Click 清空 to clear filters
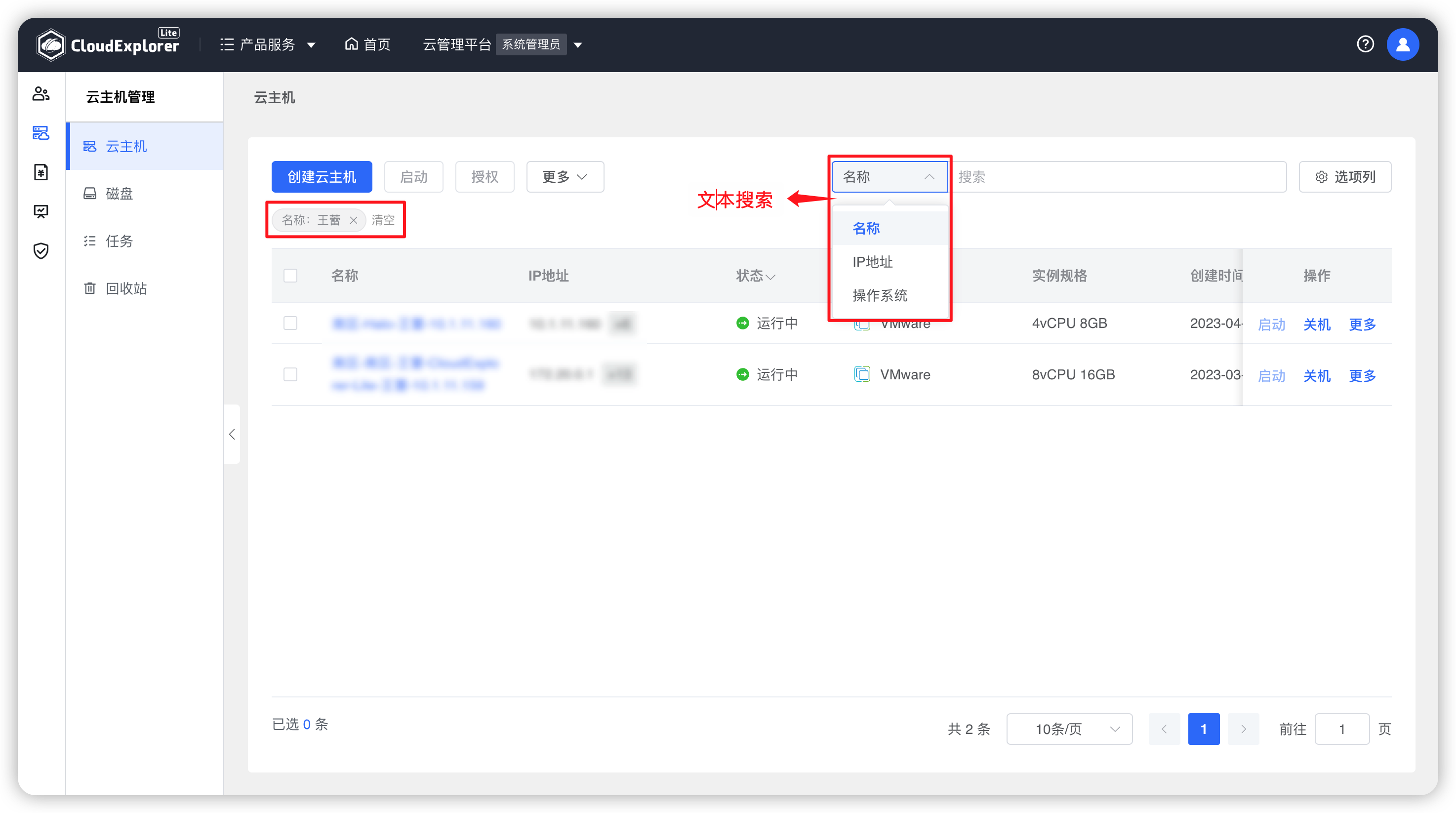Image resolution: width=1456 pixels, height=813 pixels. (383, 220)
